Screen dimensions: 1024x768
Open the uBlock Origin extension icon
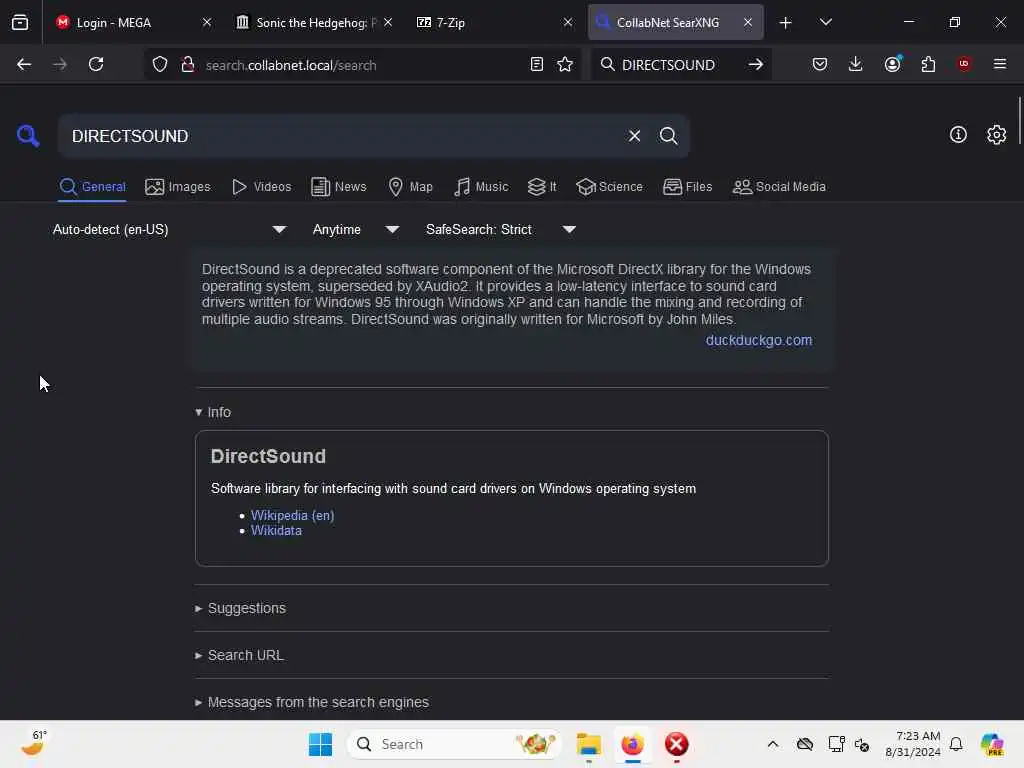964,64
